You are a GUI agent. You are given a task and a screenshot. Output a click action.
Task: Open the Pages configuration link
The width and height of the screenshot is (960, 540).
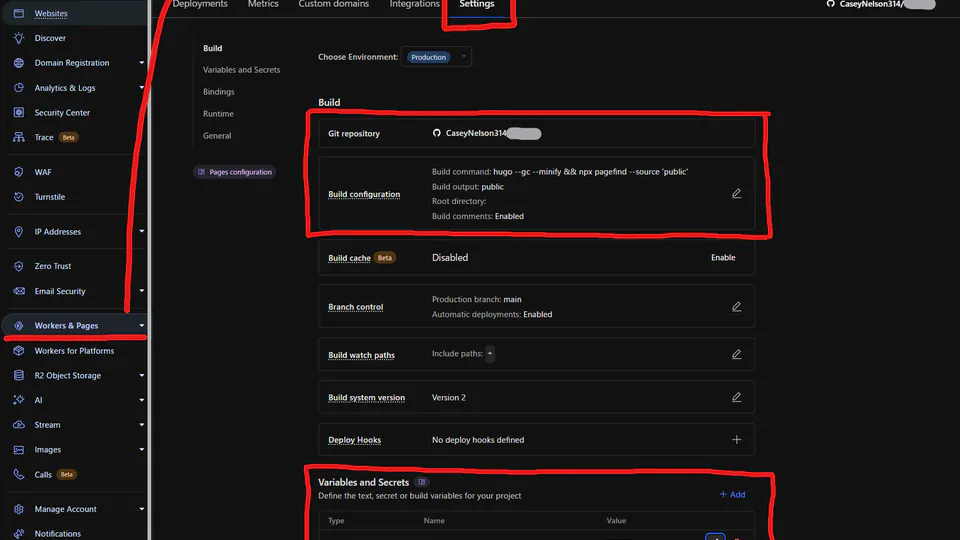[235, 172]
